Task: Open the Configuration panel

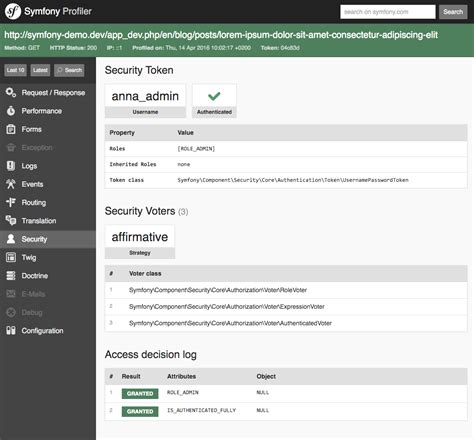Action: [48, 331]
